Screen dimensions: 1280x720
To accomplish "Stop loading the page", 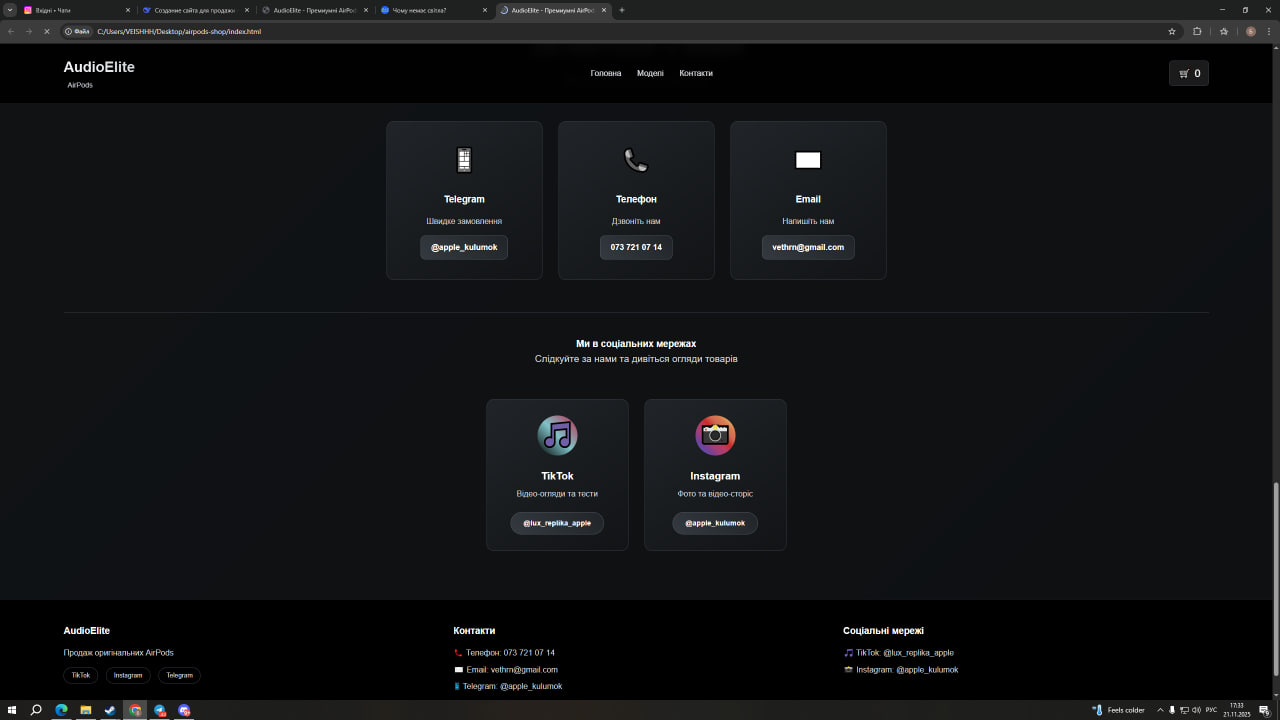I will click(x=46, y=31).
